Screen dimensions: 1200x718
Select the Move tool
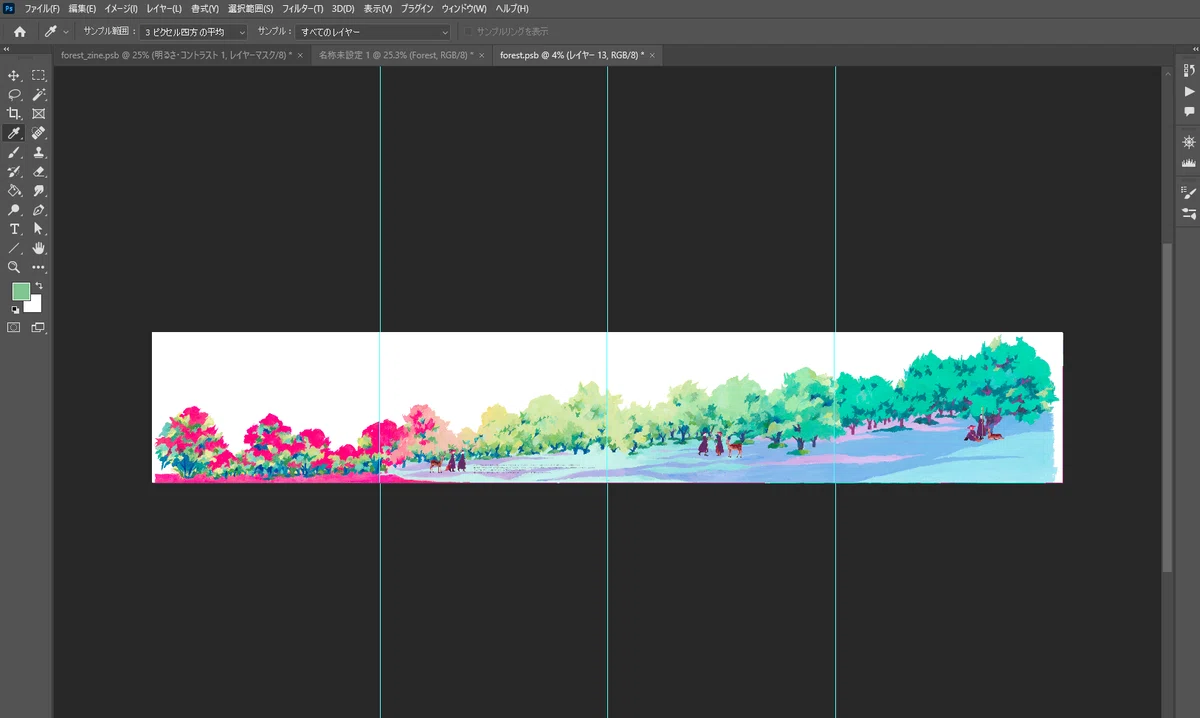14,76
